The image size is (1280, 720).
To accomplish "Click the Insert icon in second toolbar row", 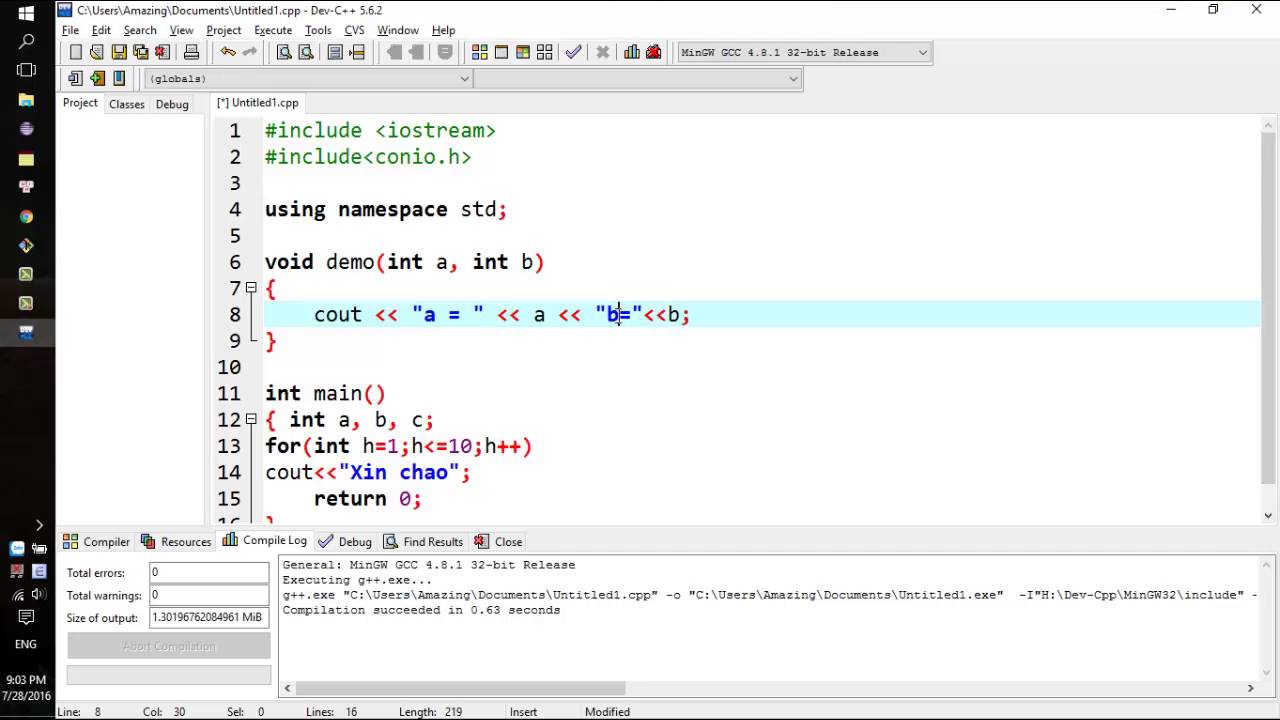I will click(75, 79).
